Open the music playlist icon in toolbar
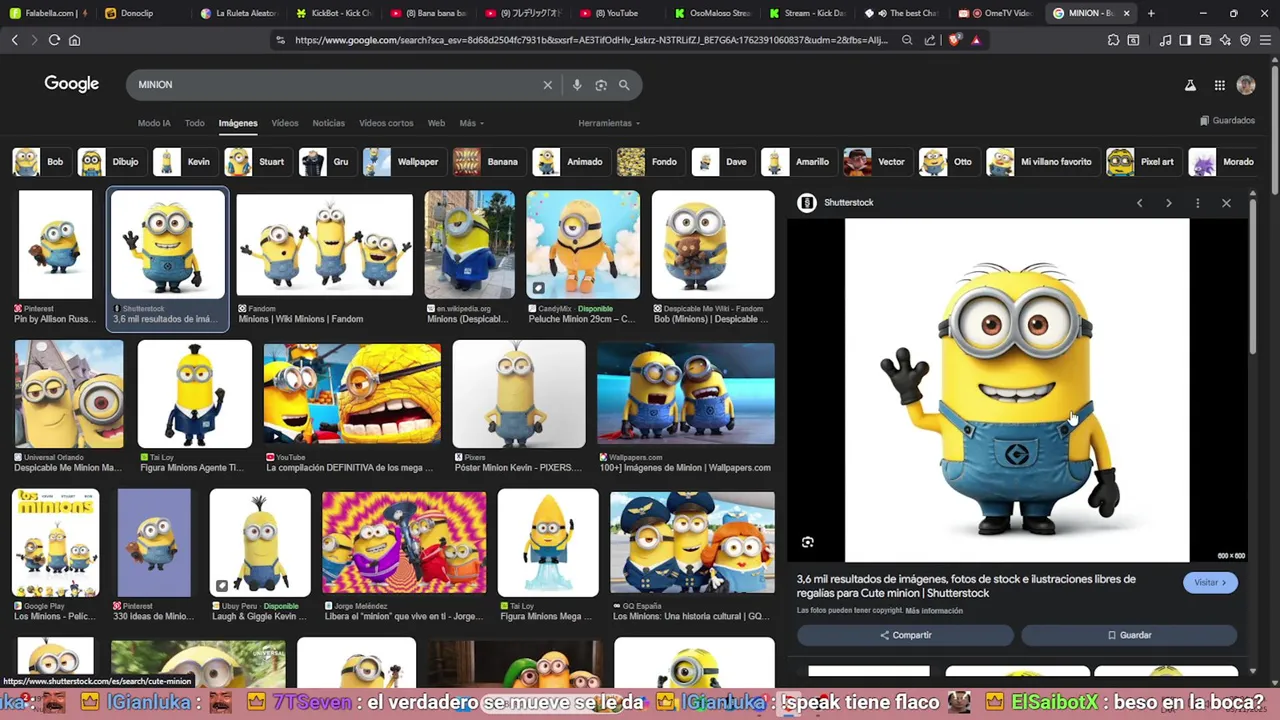 [x=1165, y=40]
